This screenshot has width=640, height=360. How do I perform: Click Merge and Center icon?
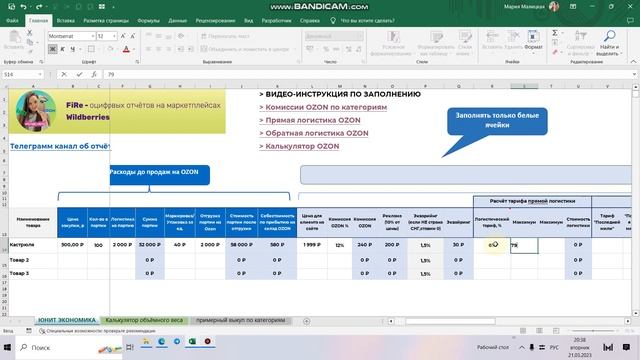coord(204,49)
